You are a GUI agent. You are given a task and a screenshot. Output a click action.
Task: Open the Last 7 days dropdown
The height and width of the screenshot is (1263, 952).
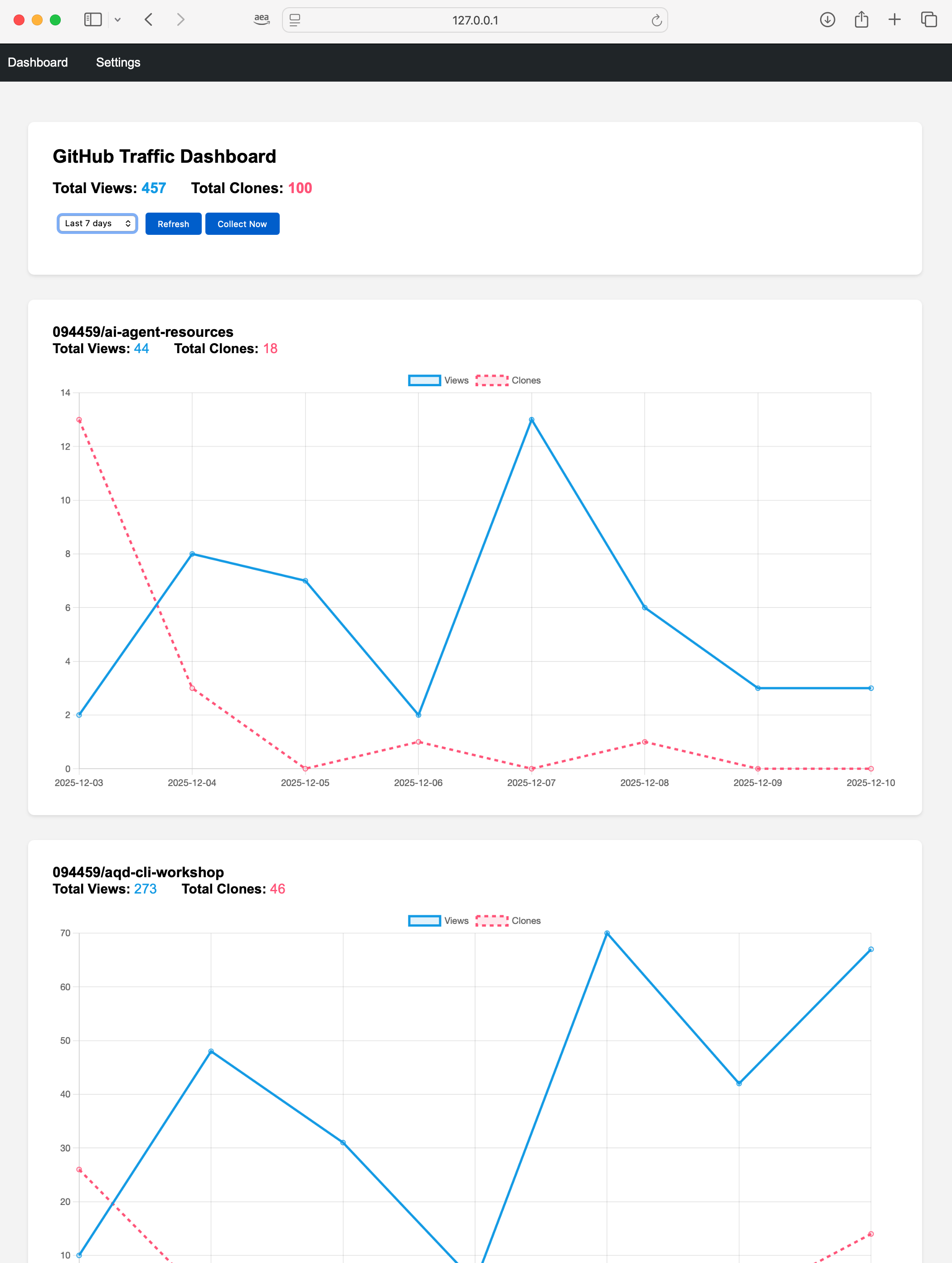click(x=97, y=223)
